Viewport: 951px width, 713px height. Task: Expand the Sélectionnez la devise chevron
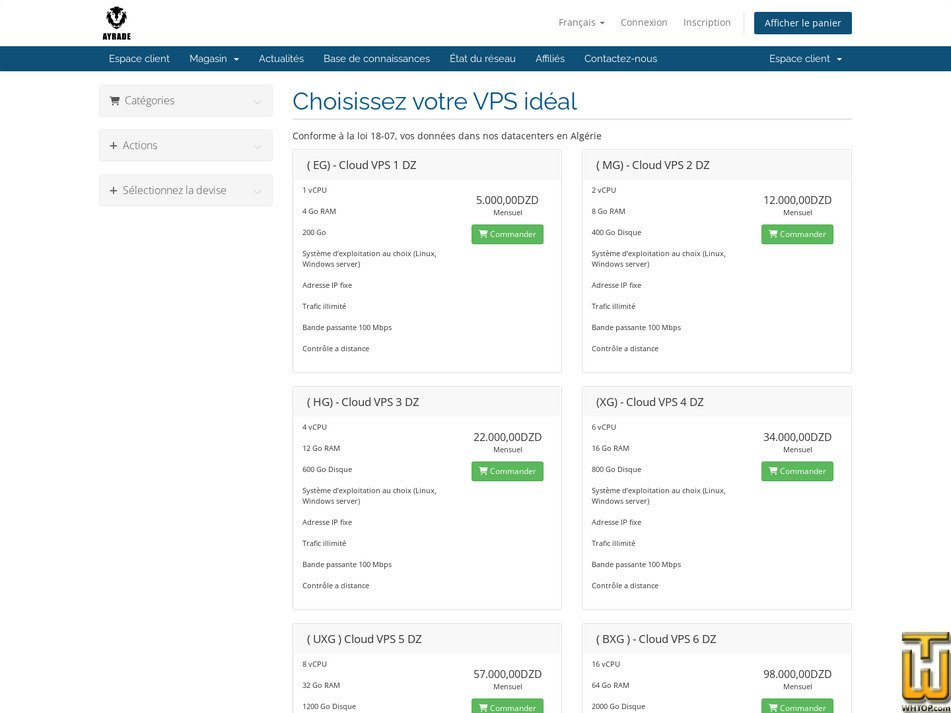(x=258, y=192)
